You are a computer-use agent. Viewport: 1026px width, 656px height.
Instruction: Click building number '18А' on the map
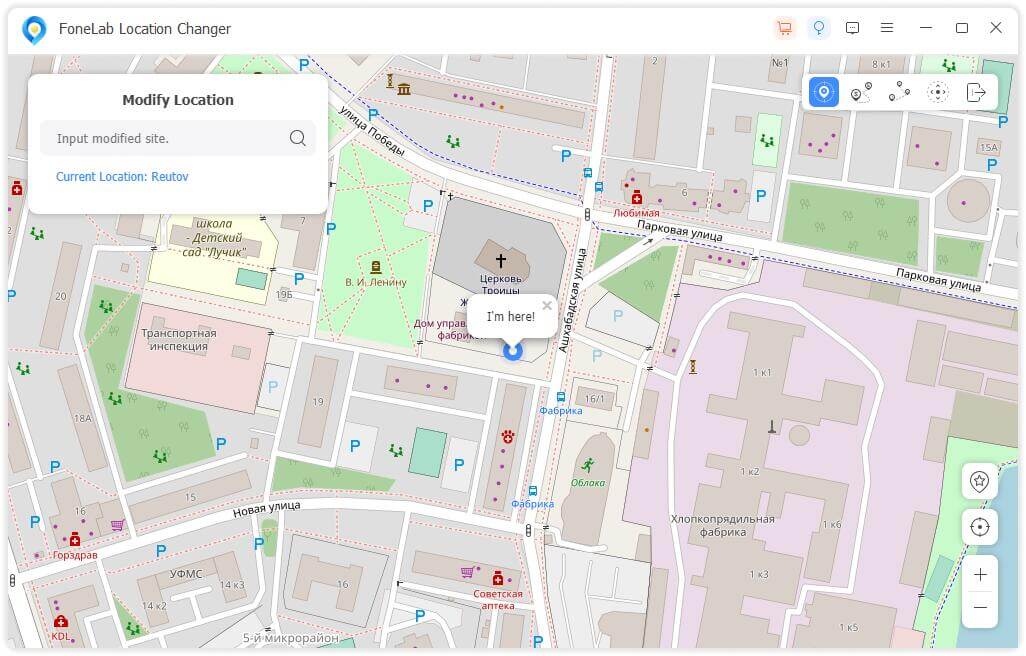click(83, 418)
